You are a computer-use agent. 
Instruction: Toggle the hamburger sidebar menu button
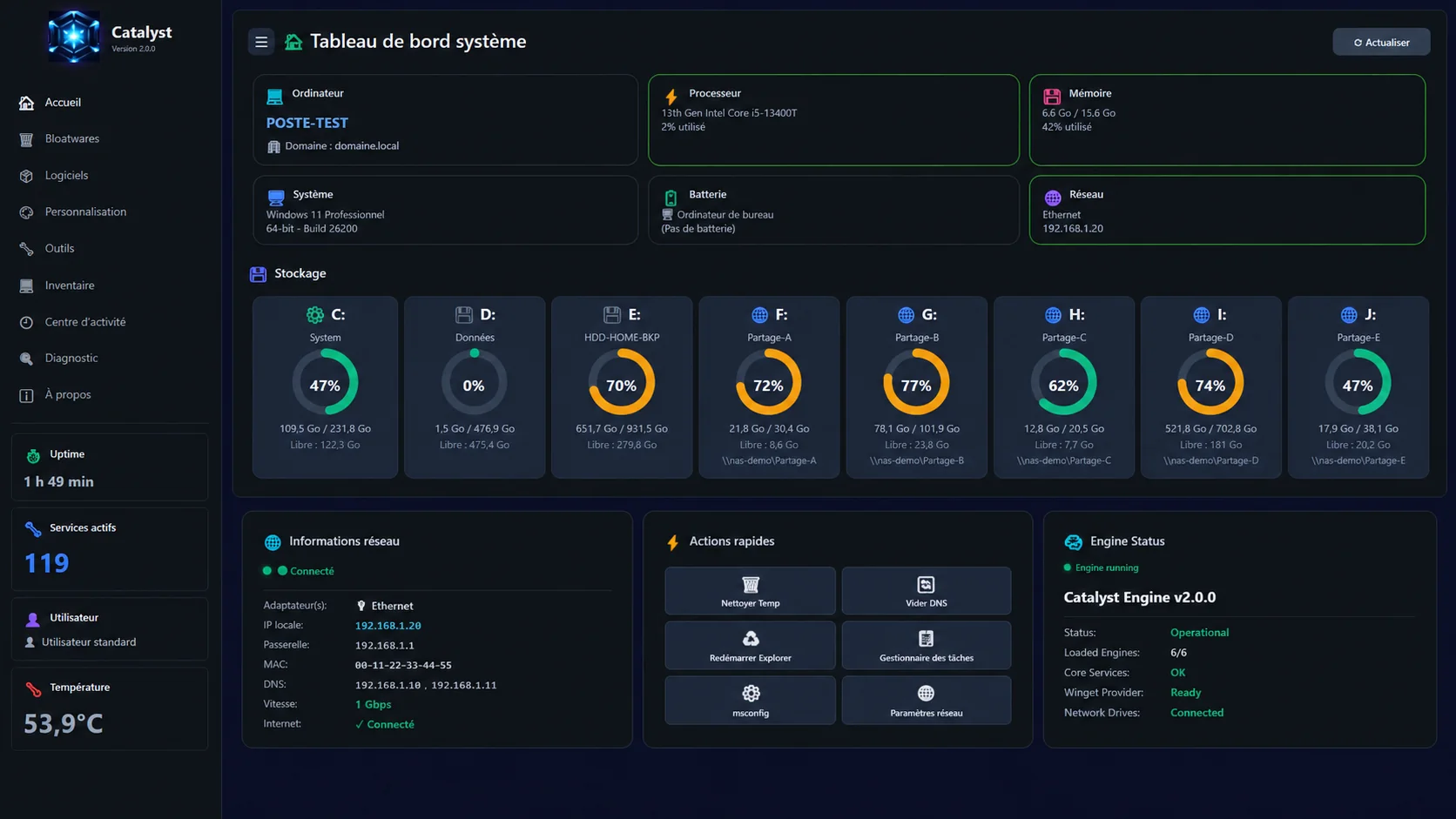pyautogui.click(x=260, y=42)
